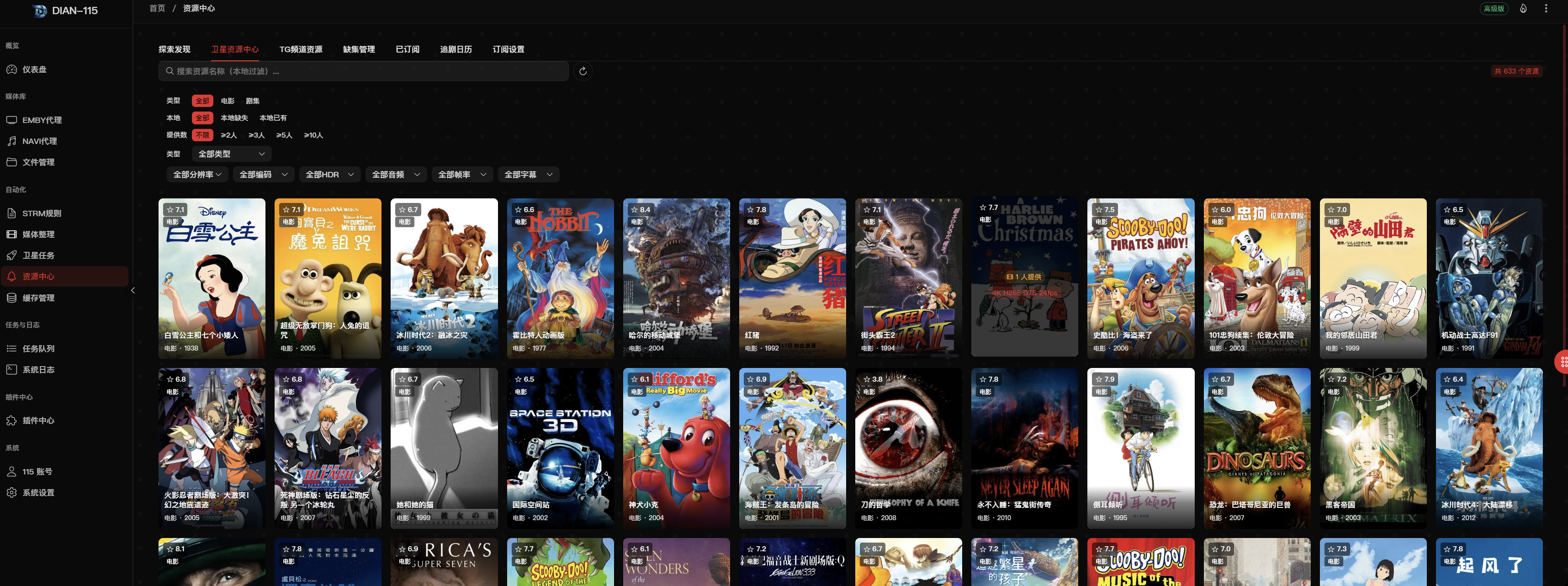Open 插件中心 puzzle icon in sidebar

(11, 421)
